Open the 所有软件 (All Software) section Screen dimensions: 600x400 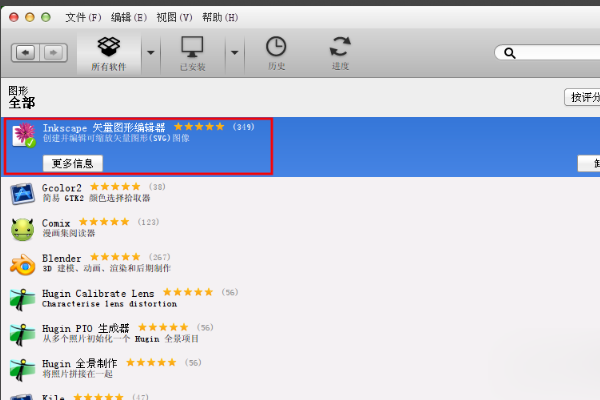click(109, 54)
